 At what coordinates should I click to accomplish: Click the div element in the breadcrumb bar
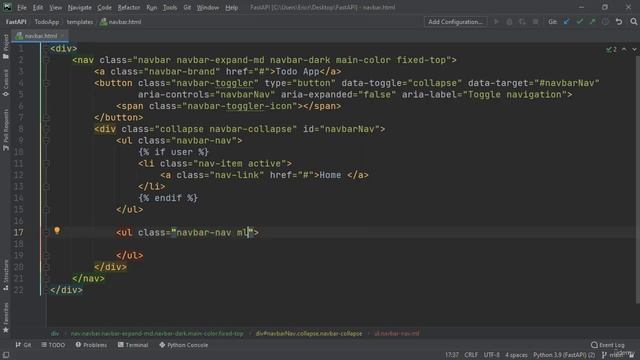pos(55,333)
